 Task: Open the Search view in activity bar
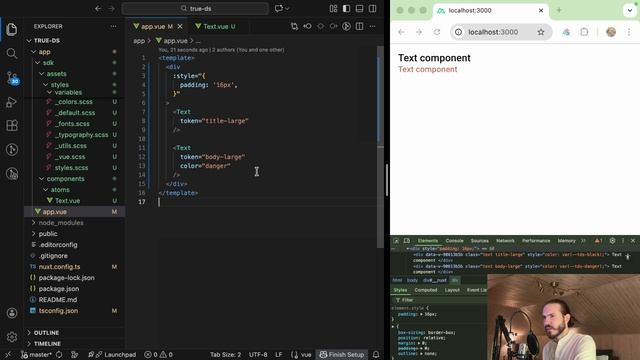pyautogui.click(x=12, y=53)
